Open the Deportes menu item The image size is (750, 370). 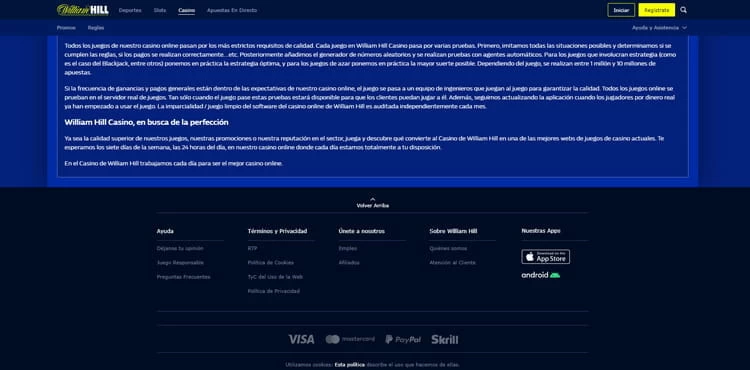point(130,10)
